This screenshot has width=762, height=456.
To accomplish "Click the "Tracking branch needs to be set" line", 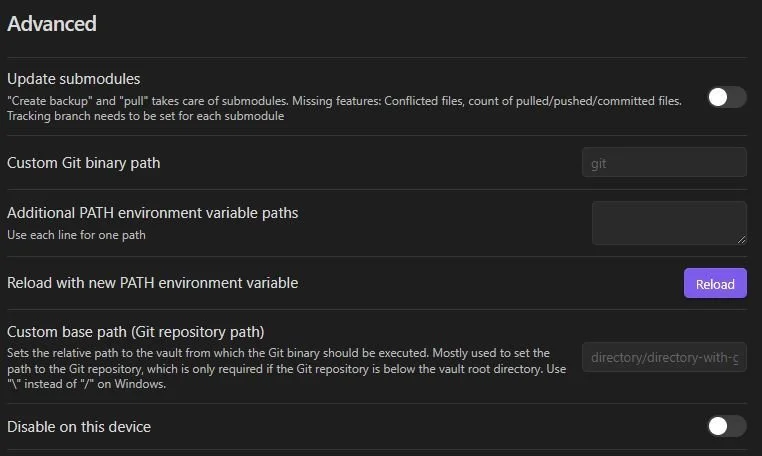I will 145,116.
